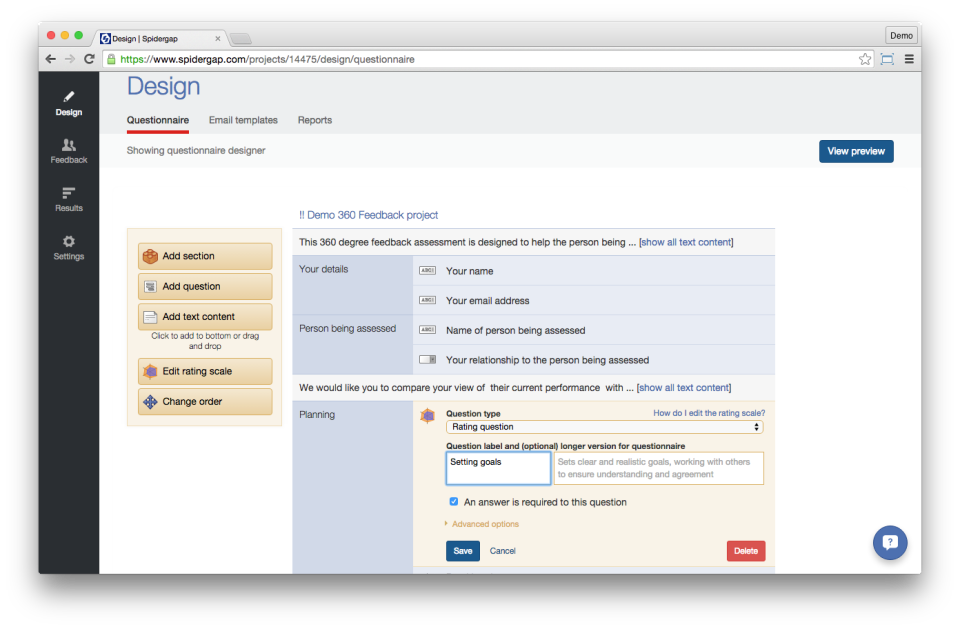Click the help chat bubble icon
Image resolution: width=960 pixels, height=629 pixels.
[x=890, y=543]
